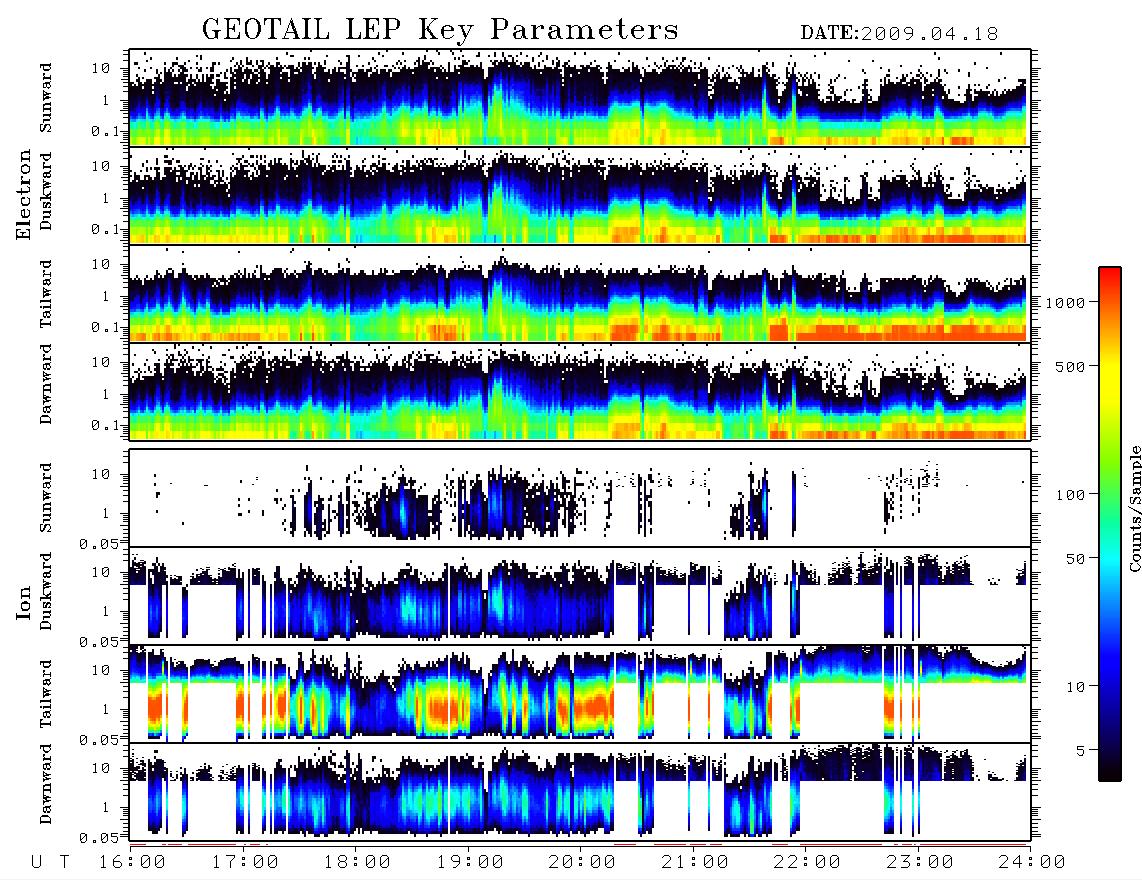The height and width of the screenshot is (880, 1142).
Task: Click the 18:00 time tick label
Action: point(358,863)
